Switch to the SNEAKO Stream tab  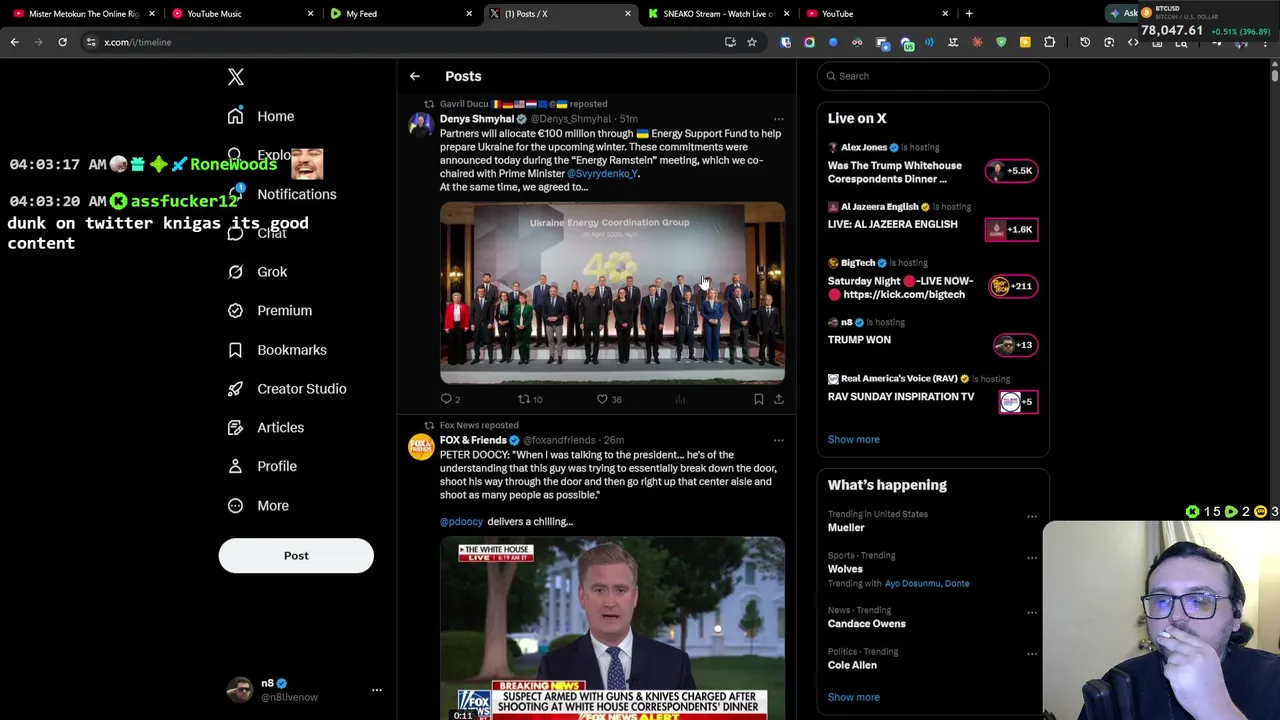click(718, 14)
